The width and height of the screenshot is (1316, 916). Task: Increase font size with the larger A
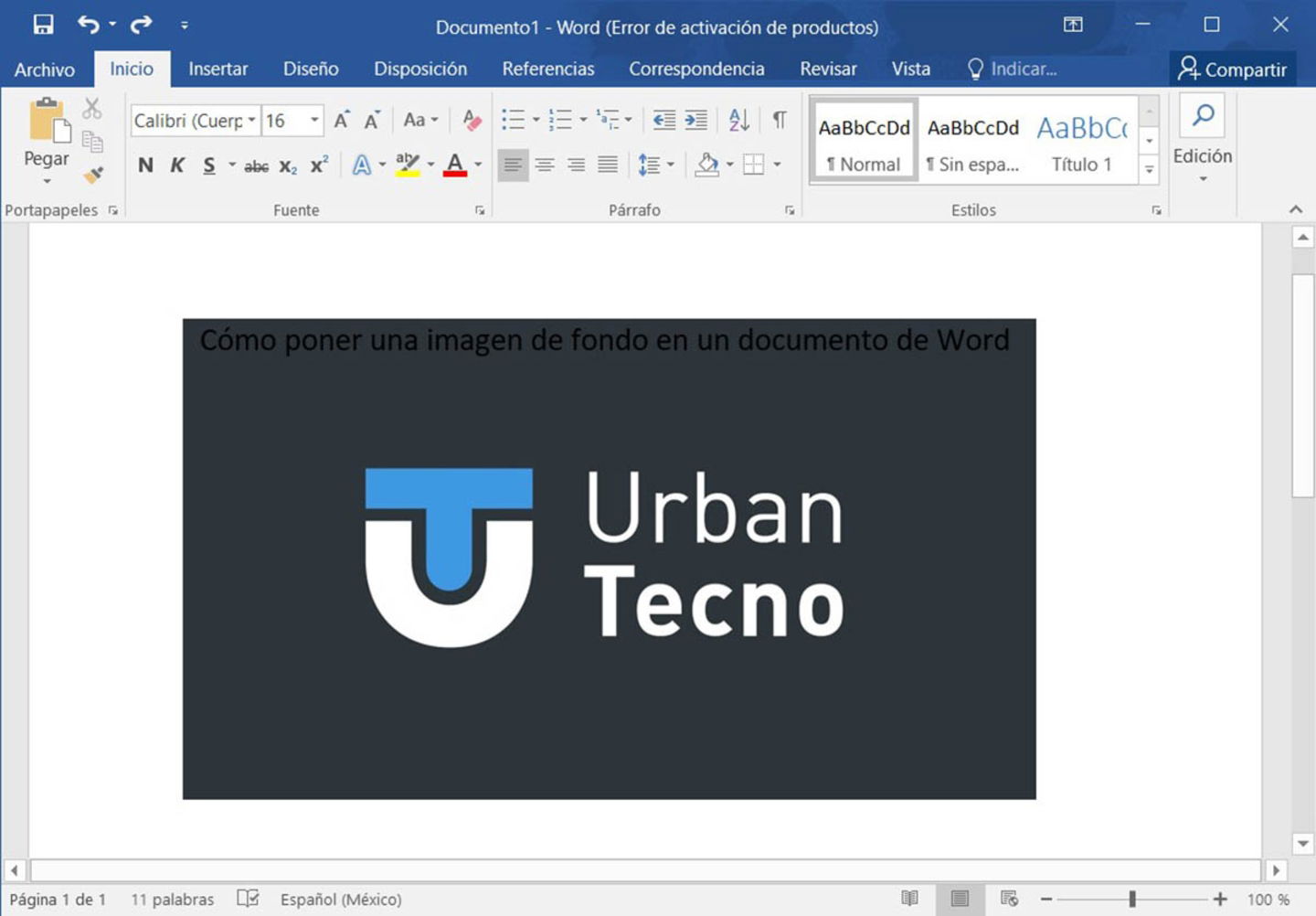[x=342, y=120]
